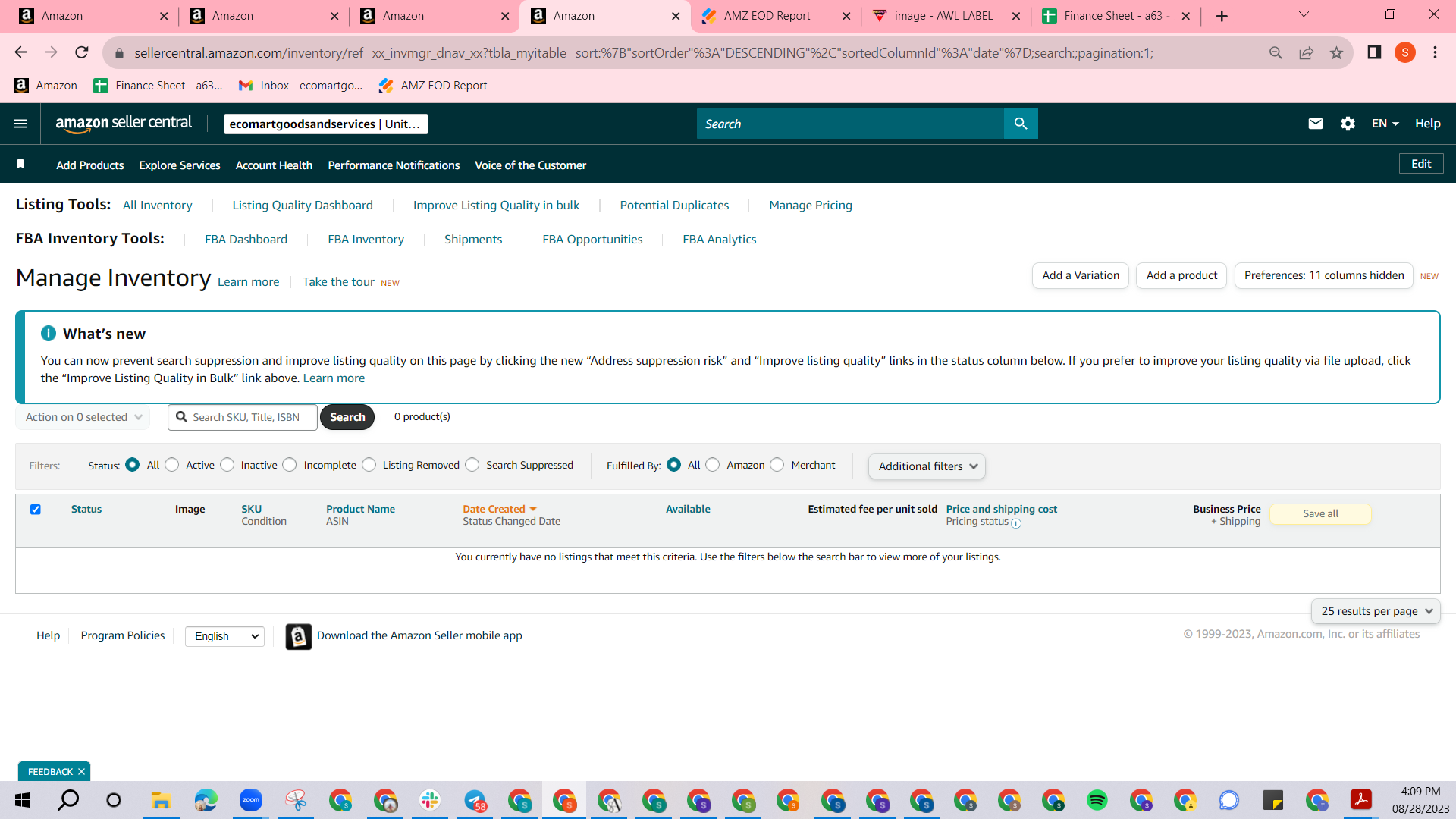Select Fulfilled By Amazon radio button

[713, 465]
